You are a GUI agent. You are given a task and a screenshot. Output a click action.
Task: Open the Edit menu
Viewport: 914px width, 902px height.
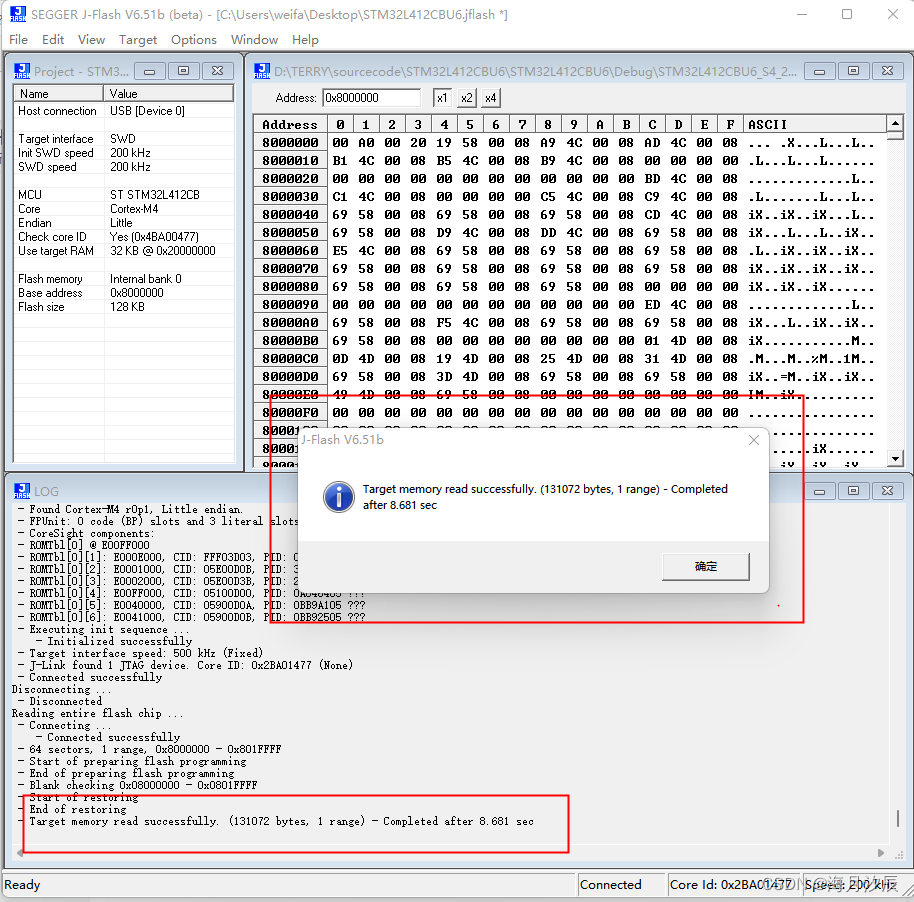point(52,40)
